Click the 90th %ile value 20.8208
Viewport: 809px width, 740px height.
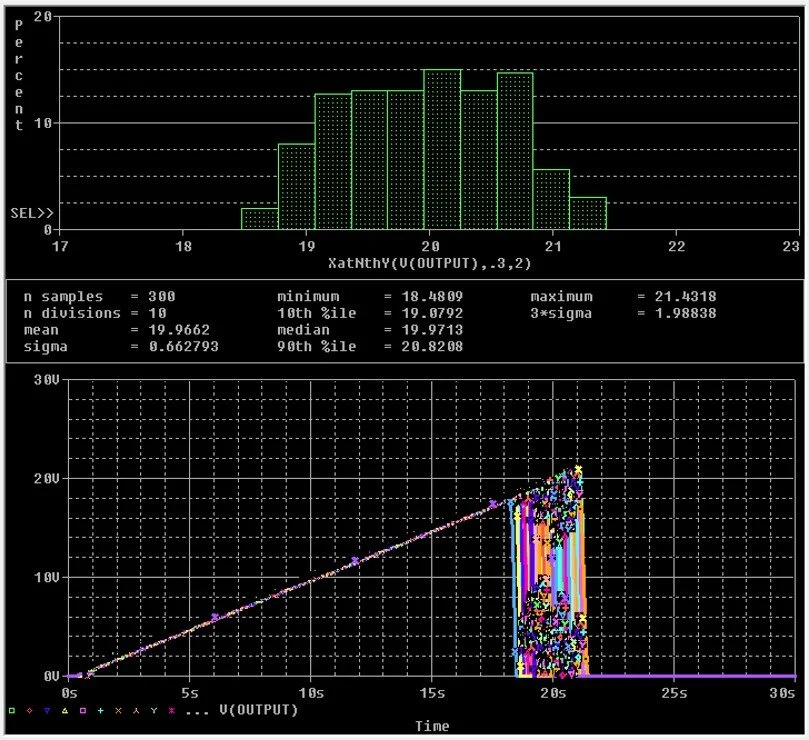[x=432, y=346]
